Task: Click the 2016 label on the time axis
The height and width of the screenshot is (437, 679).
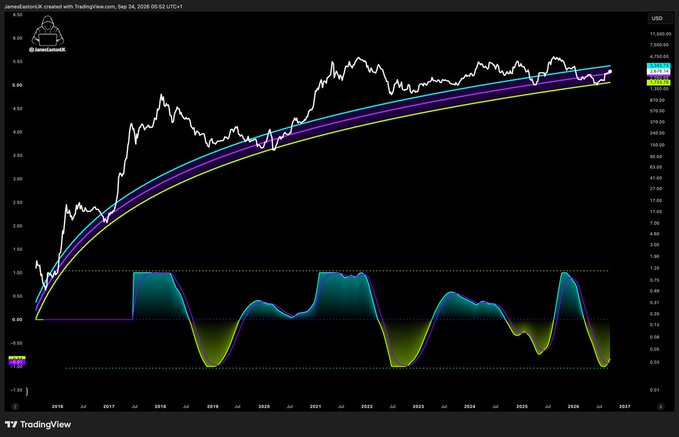Action: (58, 407)
